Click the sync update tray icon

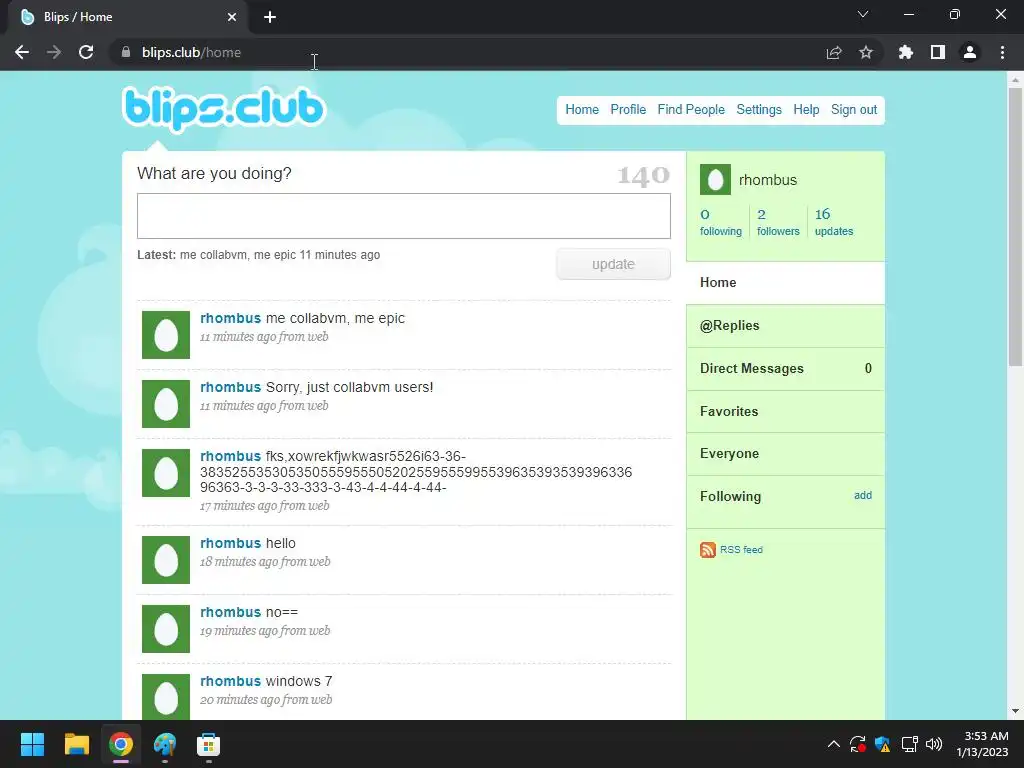(857, 744)
